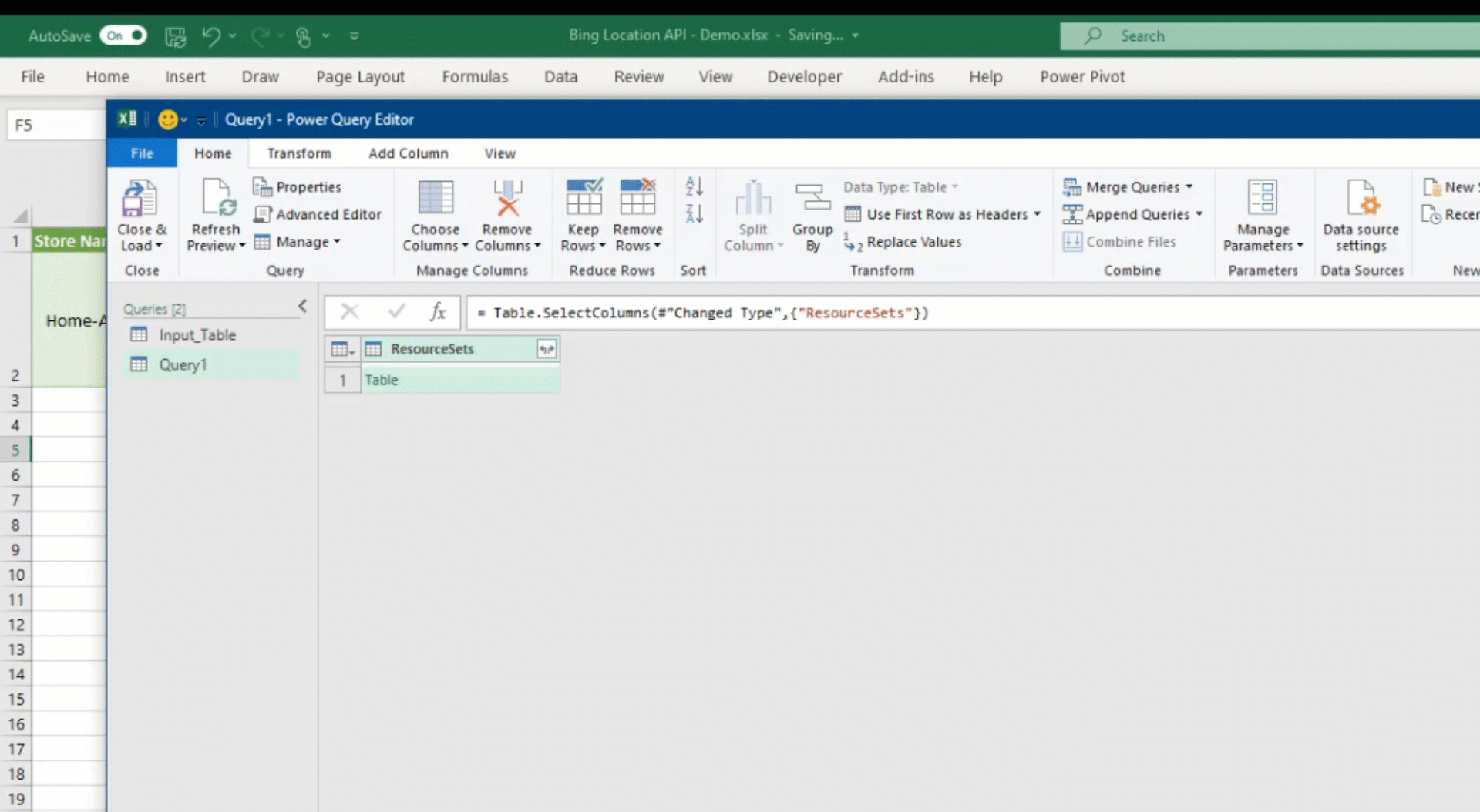Click Merge Queries
The width and height of the screenshot is (1480, 812).
[1122, 187]
